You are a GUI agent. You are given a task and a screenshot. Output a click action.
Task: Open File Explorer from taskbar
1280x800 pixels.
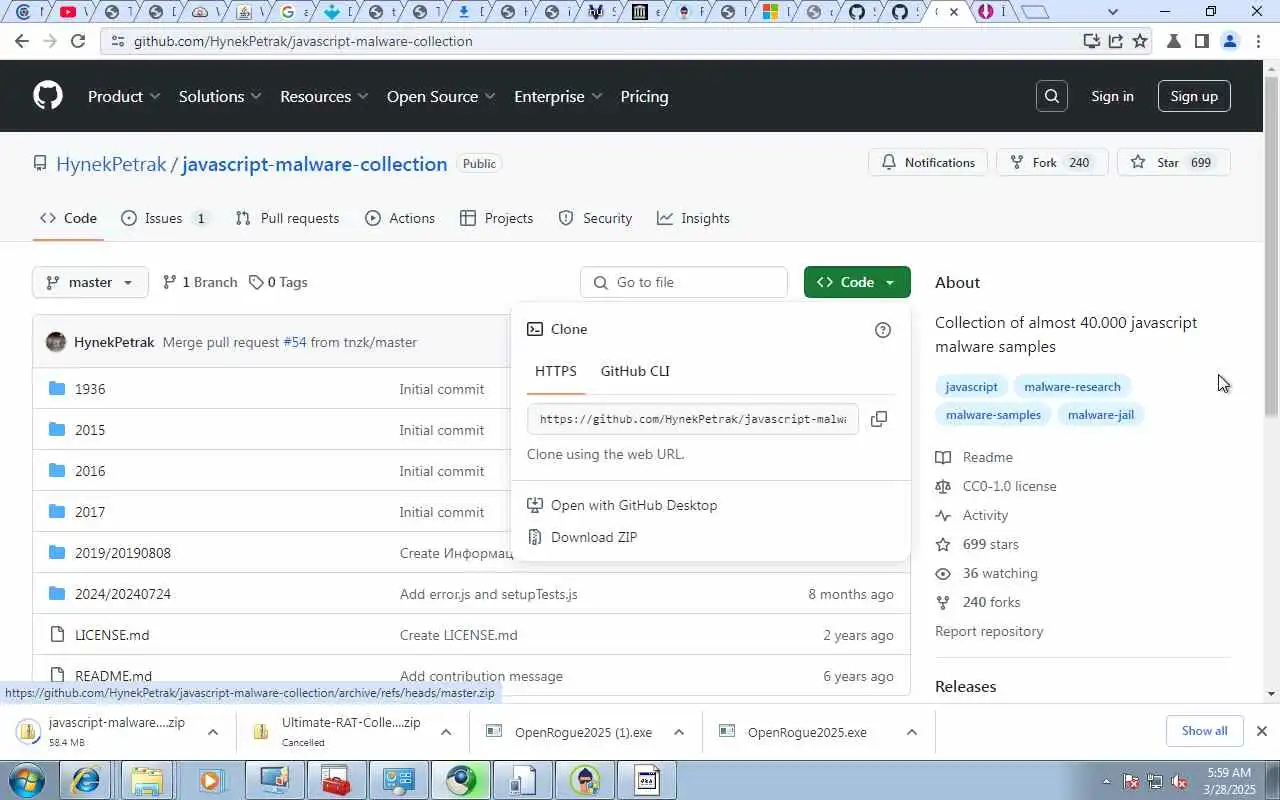[x=147, y=781]
